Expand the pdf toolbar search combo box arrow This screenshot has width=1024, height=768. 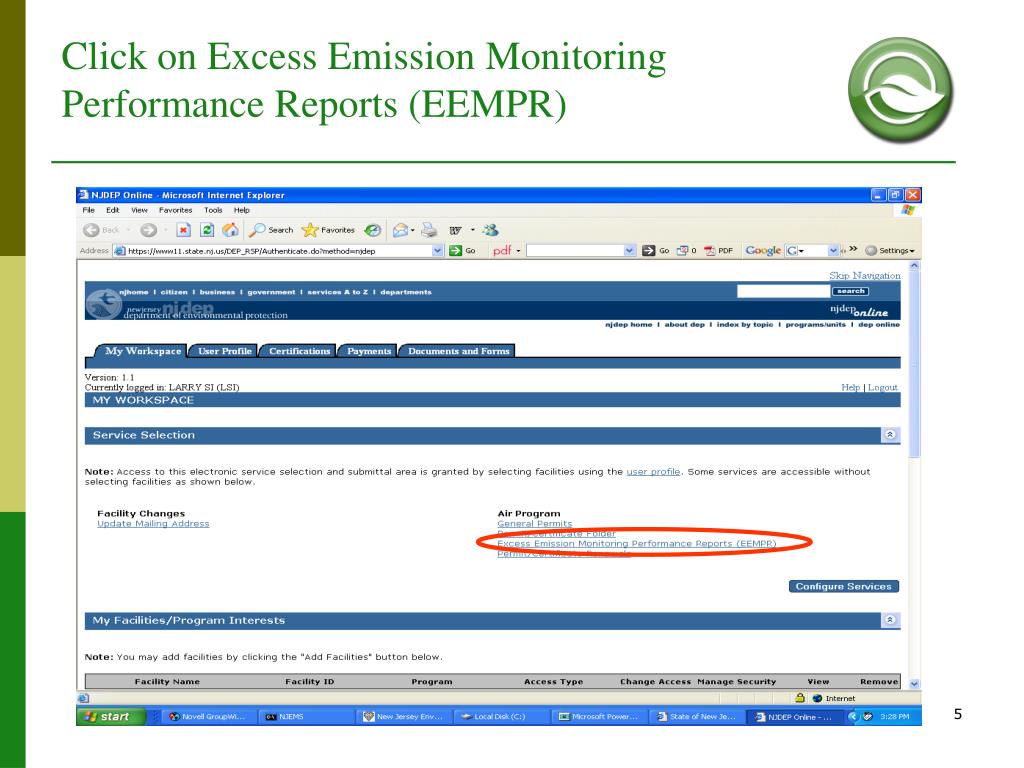(629, 251)
